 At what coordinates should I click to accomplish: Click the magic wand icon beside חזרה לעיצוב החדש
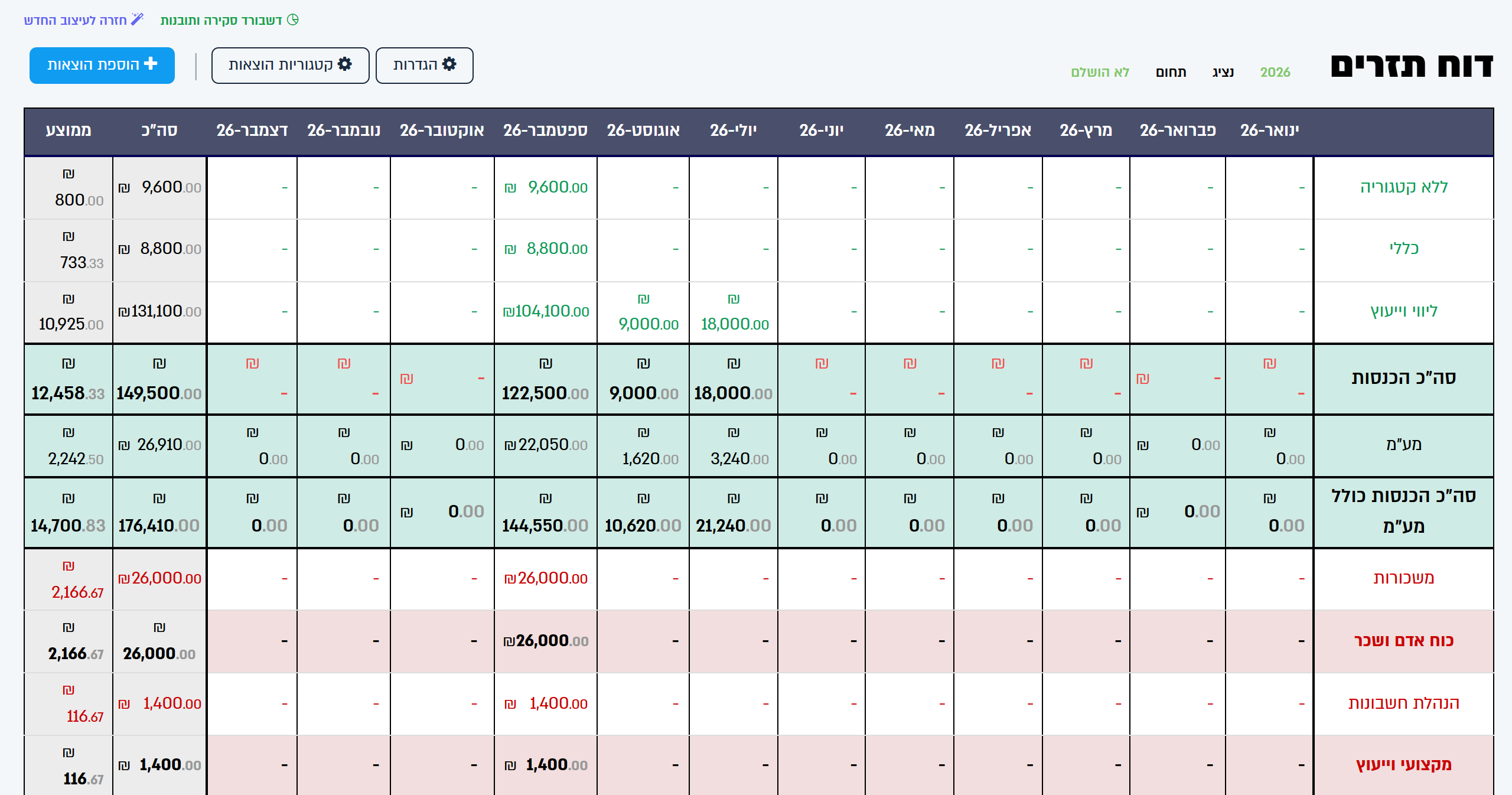tap(137, 19)
